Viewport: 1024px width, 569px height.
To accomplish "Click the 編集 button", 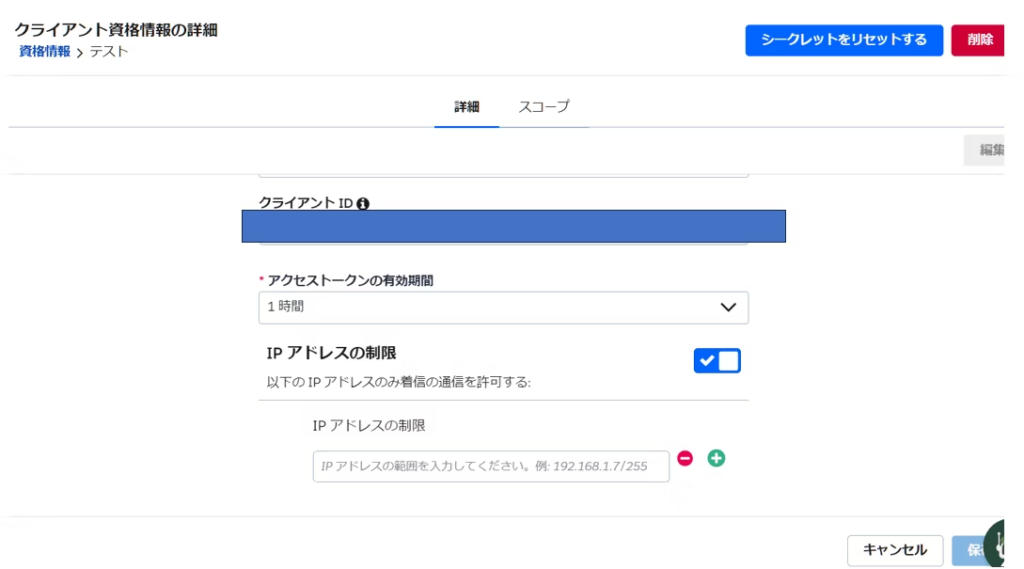I will click(989, 150).
